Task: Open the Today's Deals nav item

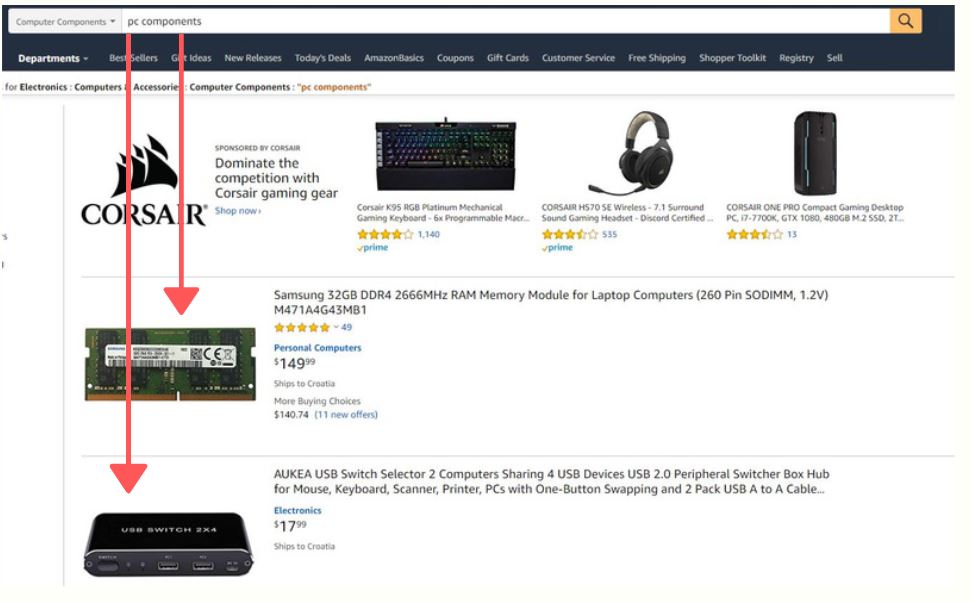Action: (323, 58)
